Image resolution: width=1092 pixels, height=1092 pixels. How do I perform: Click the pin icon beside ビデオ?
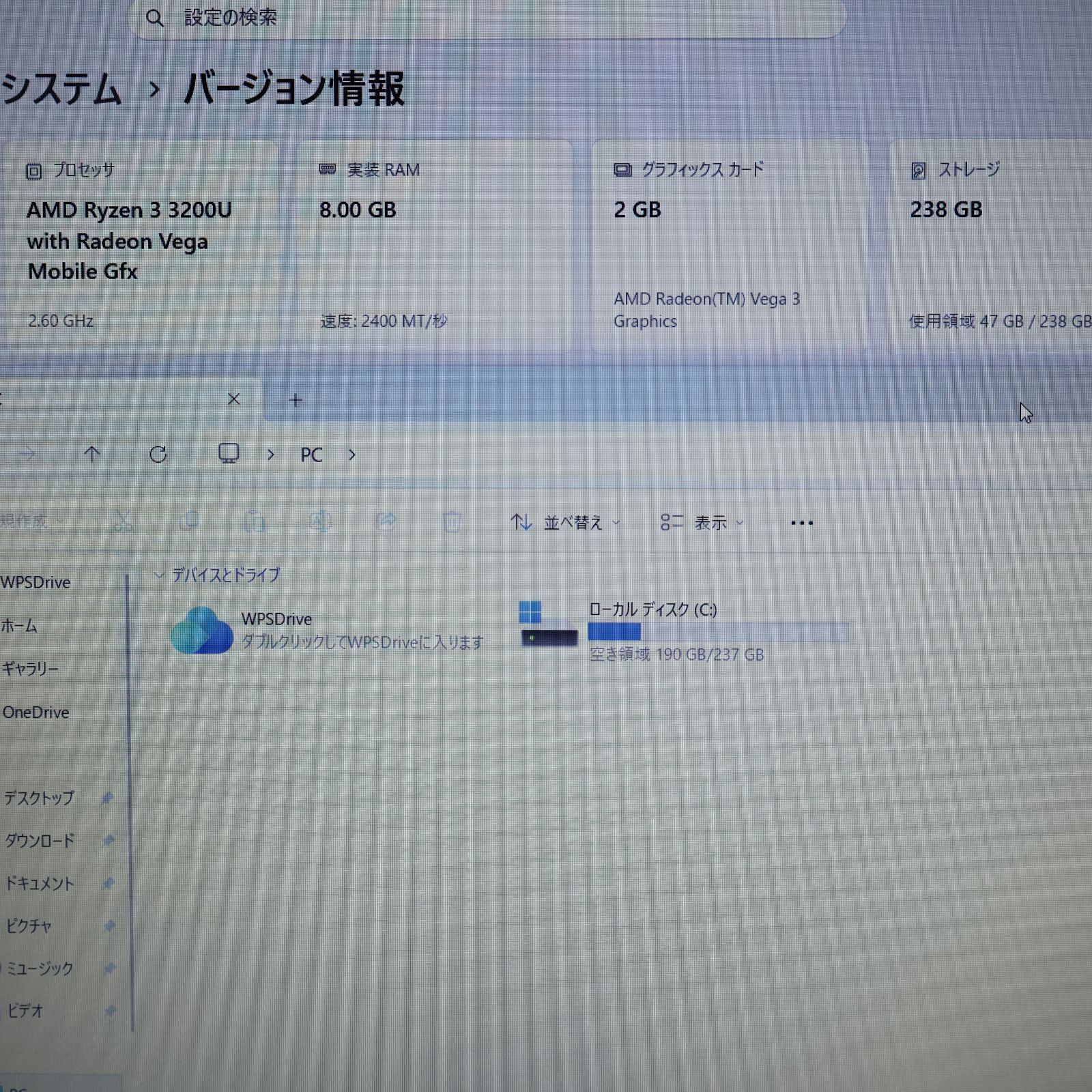110,1010
